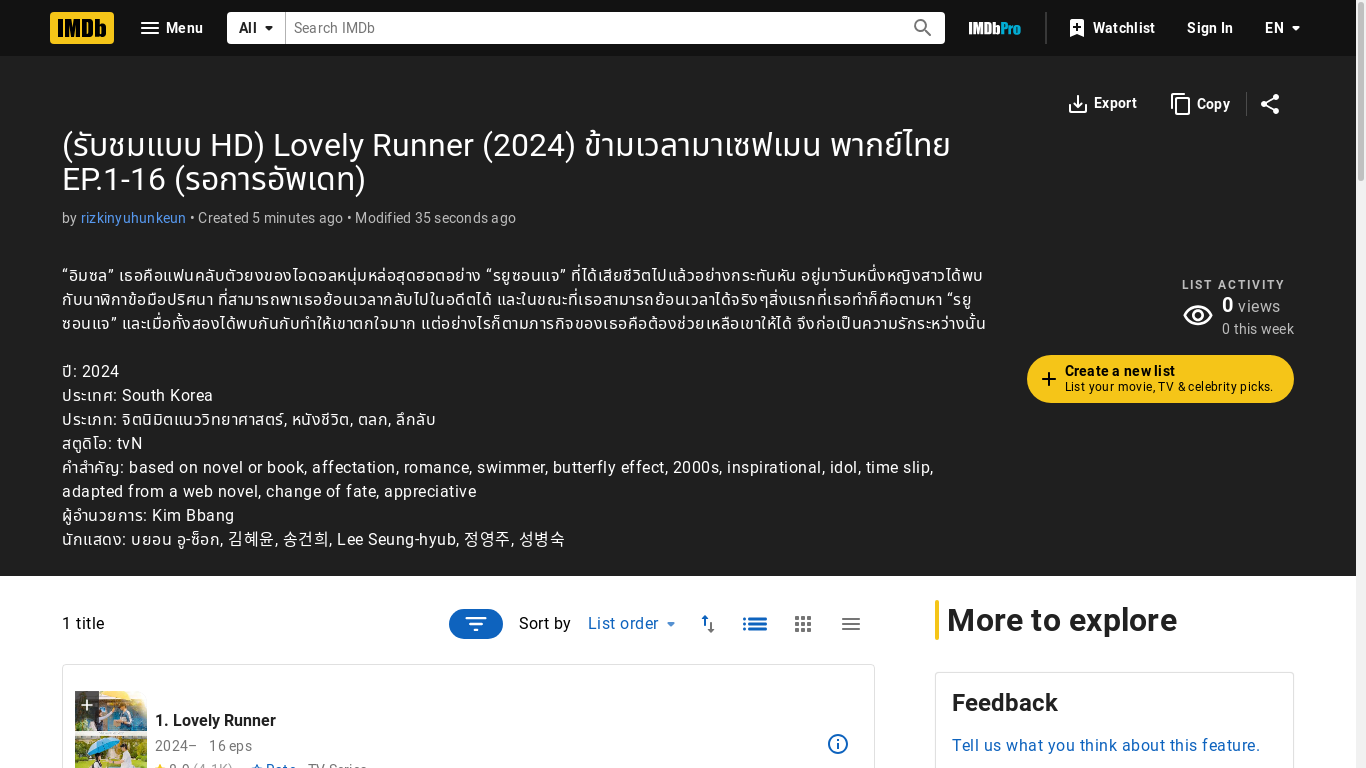Copy the list
1366x768 pixels.
pos(1200,104)
